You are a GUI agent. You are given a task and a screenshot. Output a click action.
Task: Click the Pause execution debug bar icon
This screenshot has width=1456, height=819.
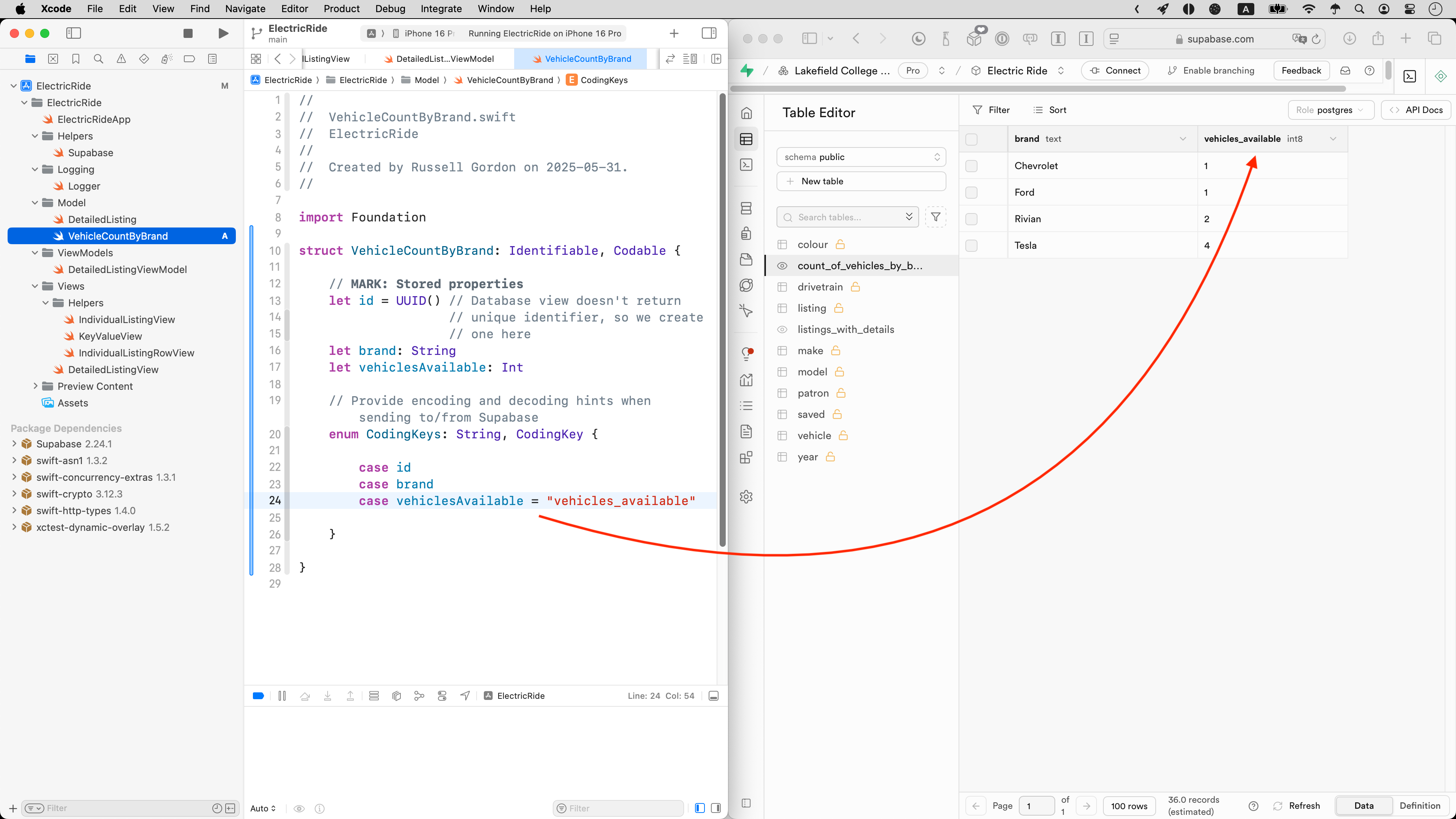(x=282, y=696)
